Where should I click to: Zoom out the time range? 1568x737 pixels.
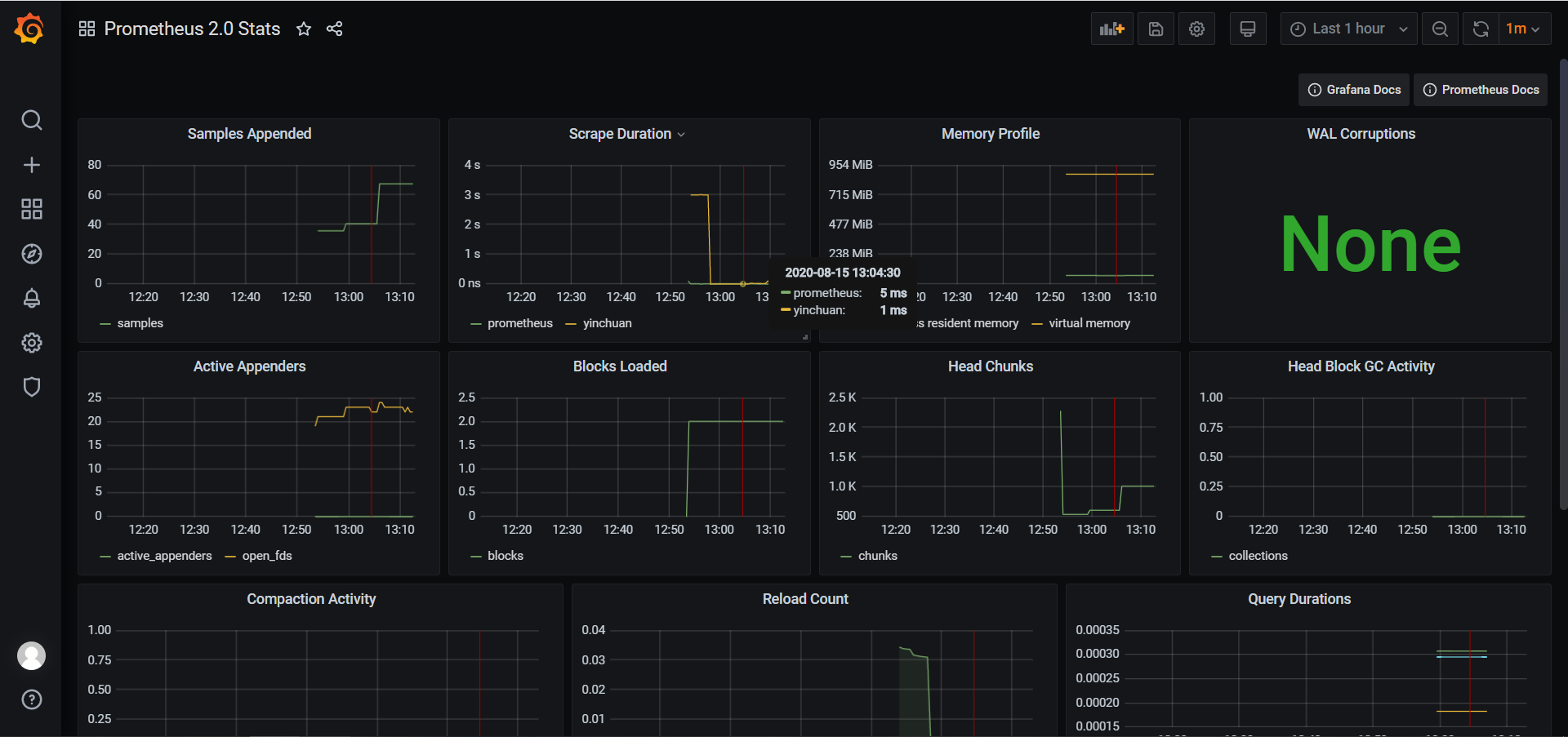click(1440, 29)
